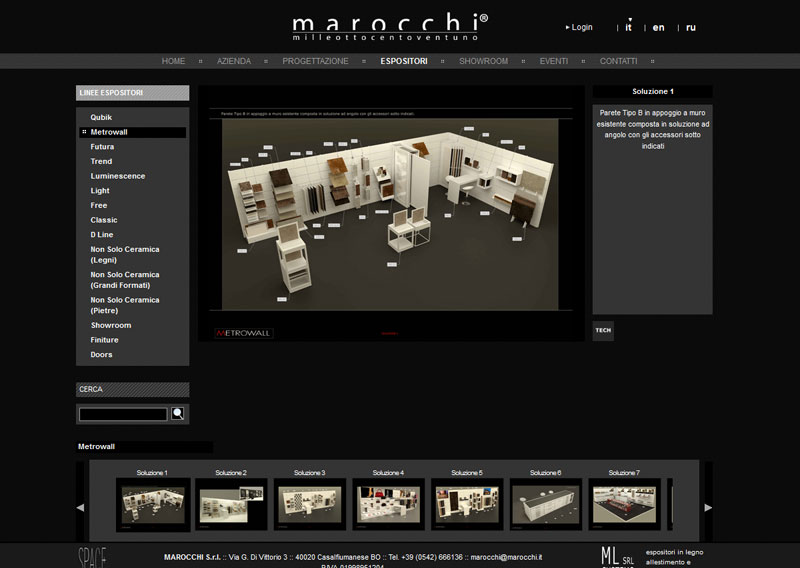Click the marocchi@marocchi.it email link
This screenshot has height=568, width=800.
[x=506, y=557]
